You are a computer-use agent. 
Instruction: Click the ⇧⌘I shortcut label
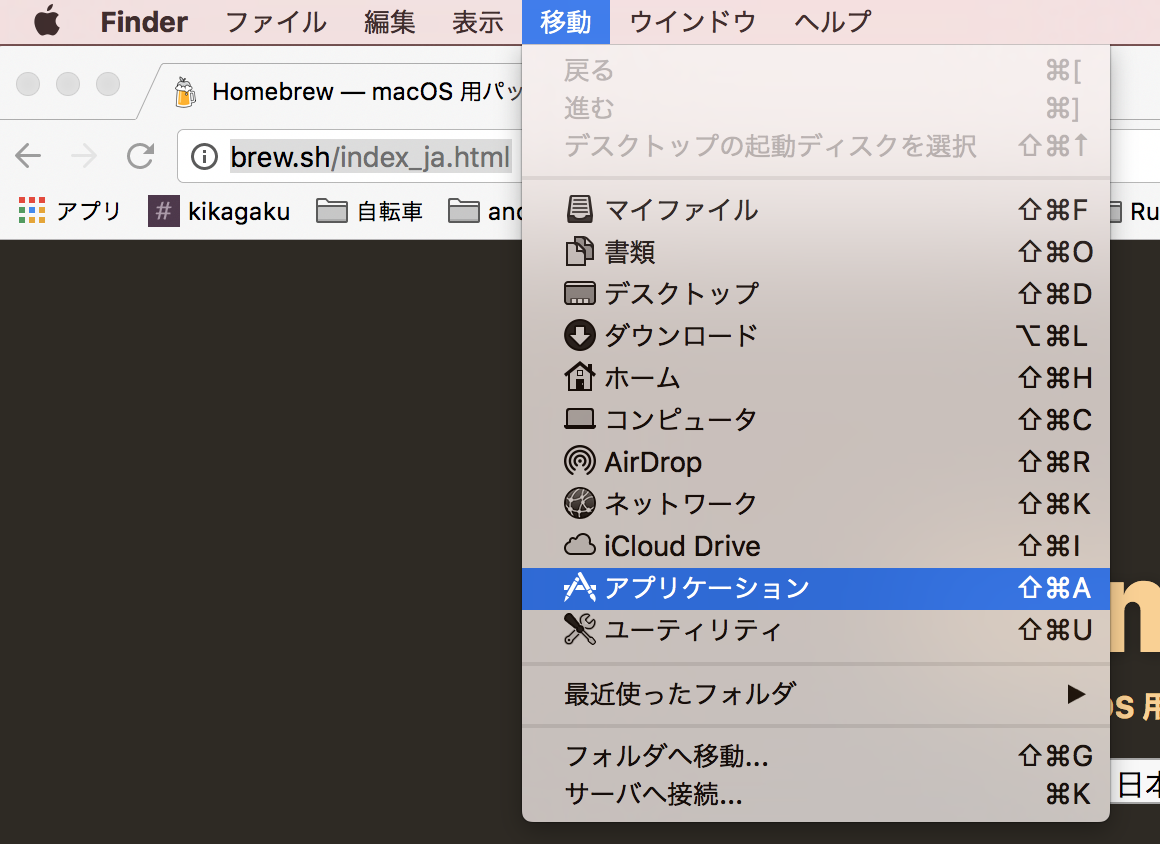click(x=1049, y=546)
